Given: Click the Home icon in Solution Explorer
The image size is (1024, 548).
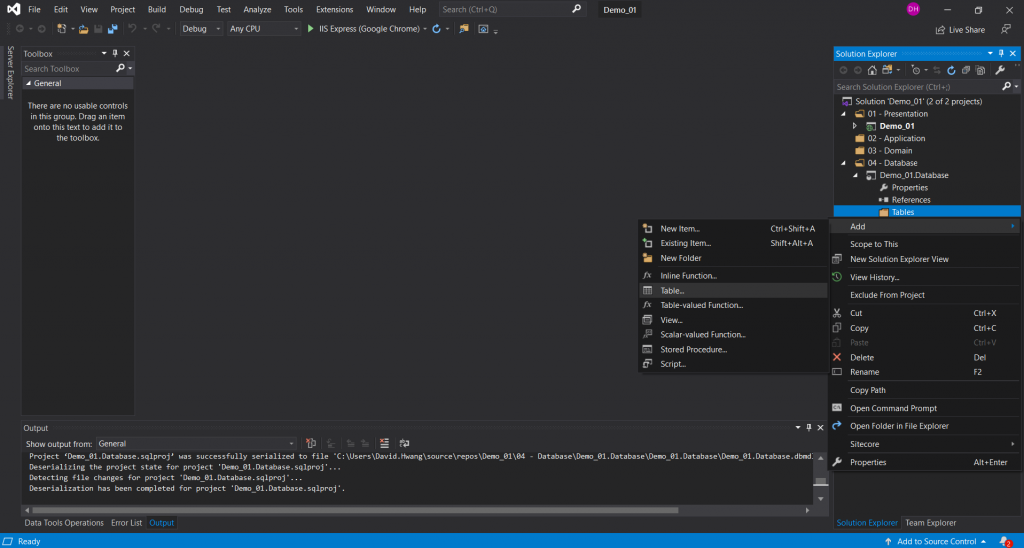Looking at the screenshot, I should [873, 70].
